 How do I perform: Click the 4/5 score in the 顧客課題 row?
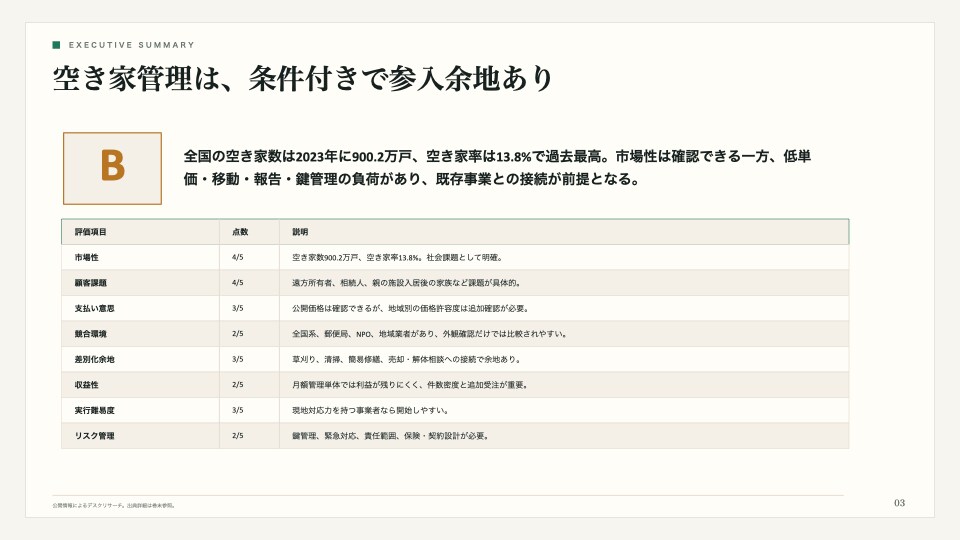(x=238, y=283)
